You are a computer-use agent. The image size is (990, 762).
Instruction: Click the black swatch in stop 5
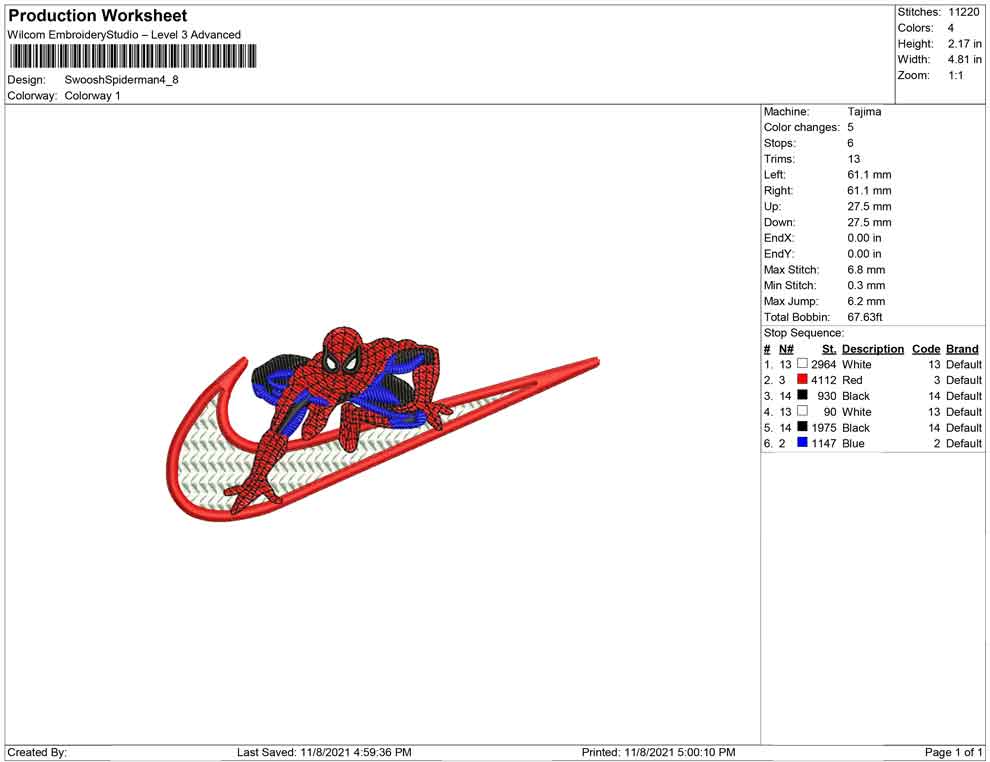(802, 427)
